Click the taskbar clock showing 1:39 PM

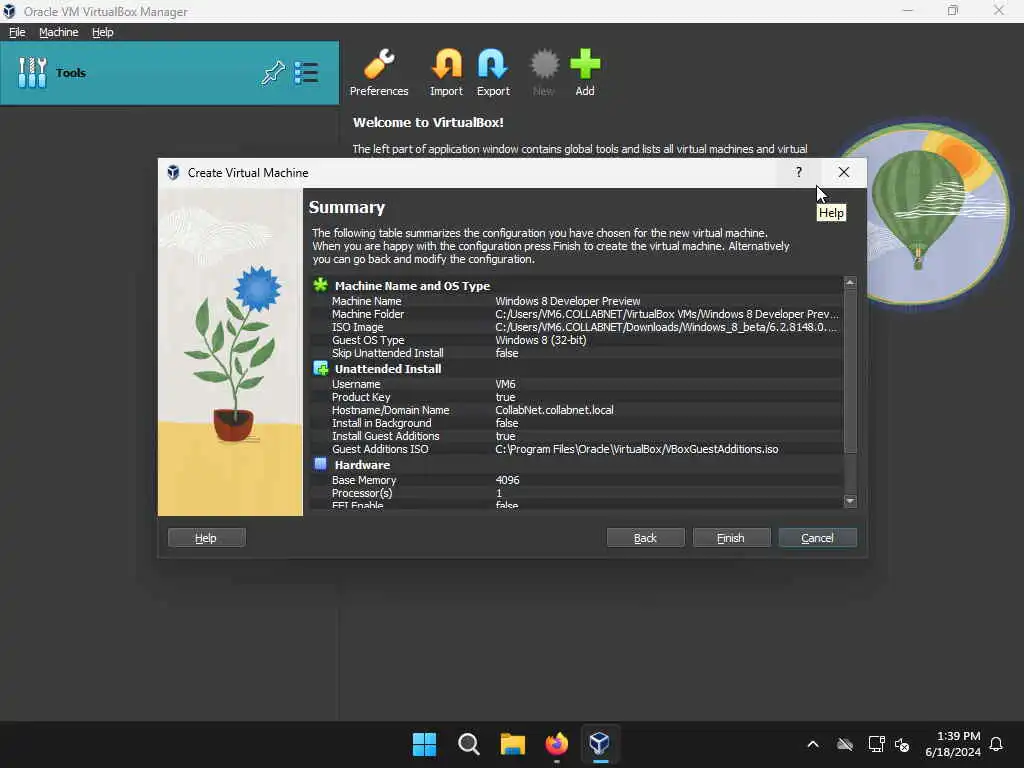952,744
